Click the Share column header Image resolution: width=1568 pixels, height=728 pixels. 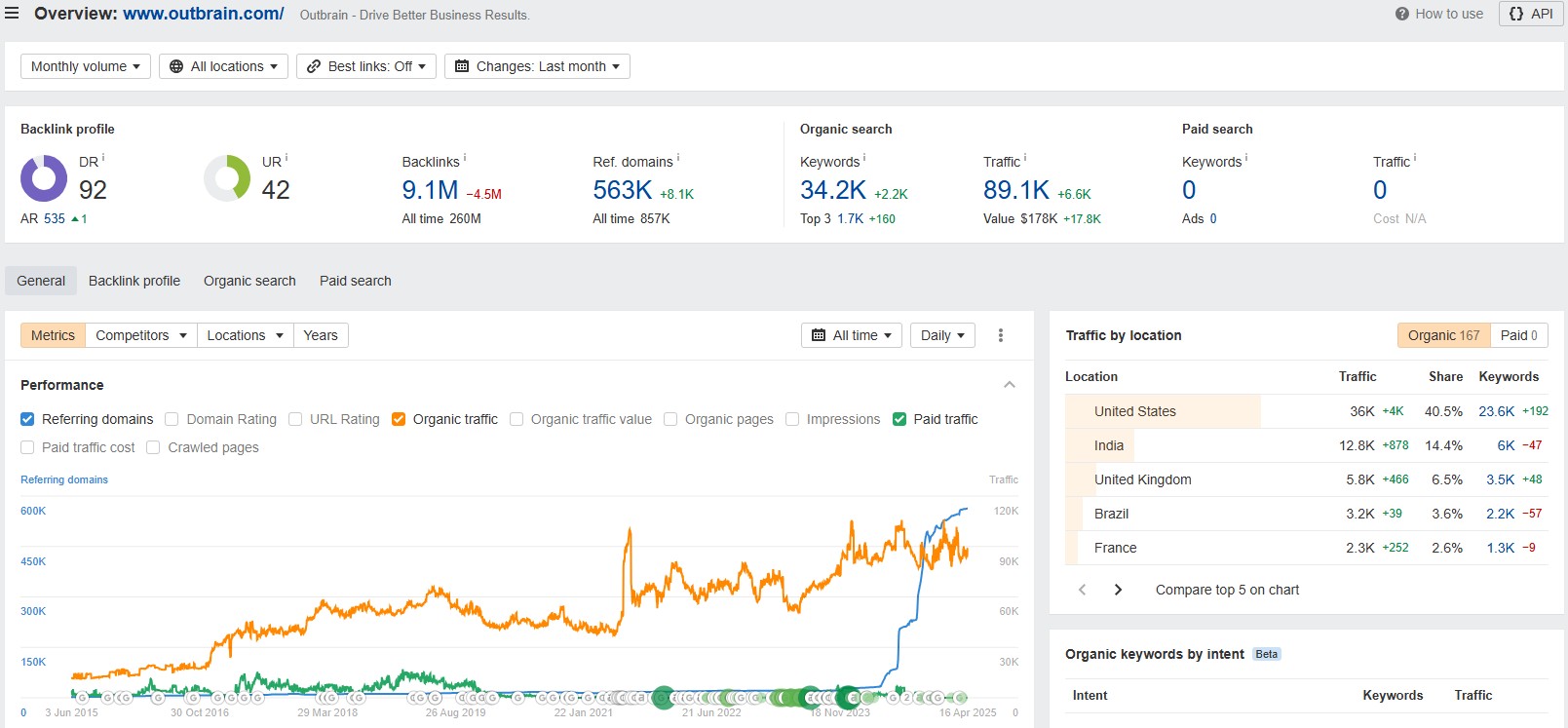1445,376
